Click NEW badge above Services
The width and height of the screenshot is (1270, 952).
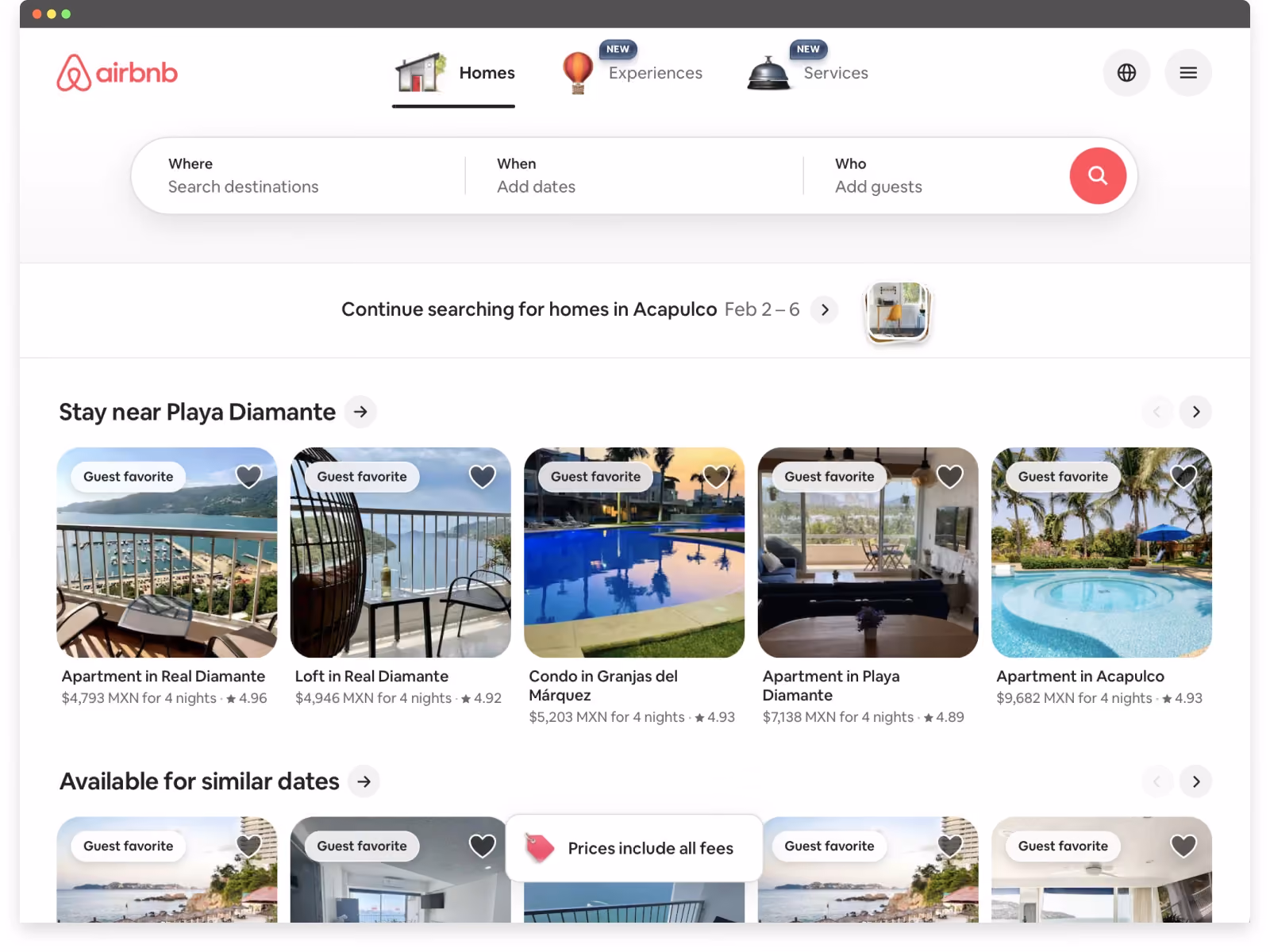(x=808, y=49)
